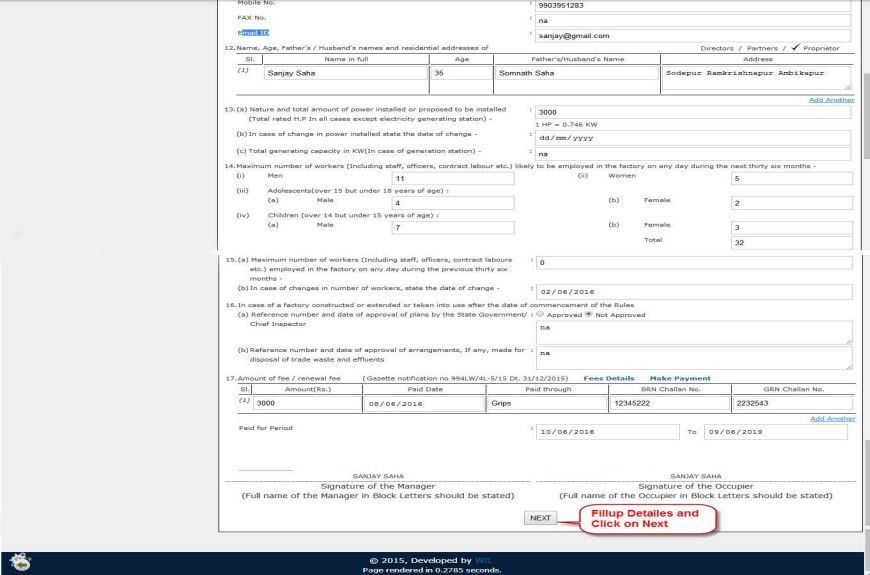Click the highlighted Email ID label
This screenshot has width=870, height=575.
(253, 33)
